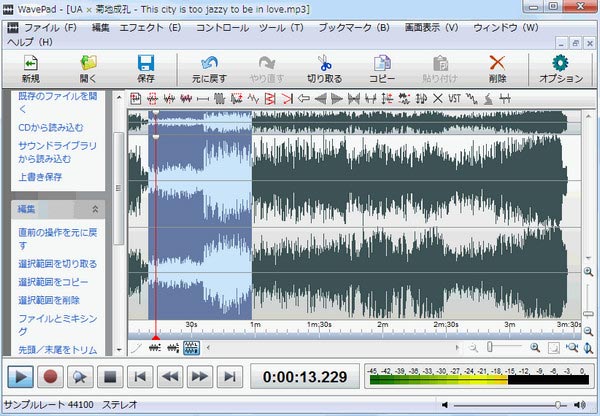This screenshot has height=416, width=600.
Task: Stop playback with the square button
Action: pyautogui.click(x=110, y=377)
